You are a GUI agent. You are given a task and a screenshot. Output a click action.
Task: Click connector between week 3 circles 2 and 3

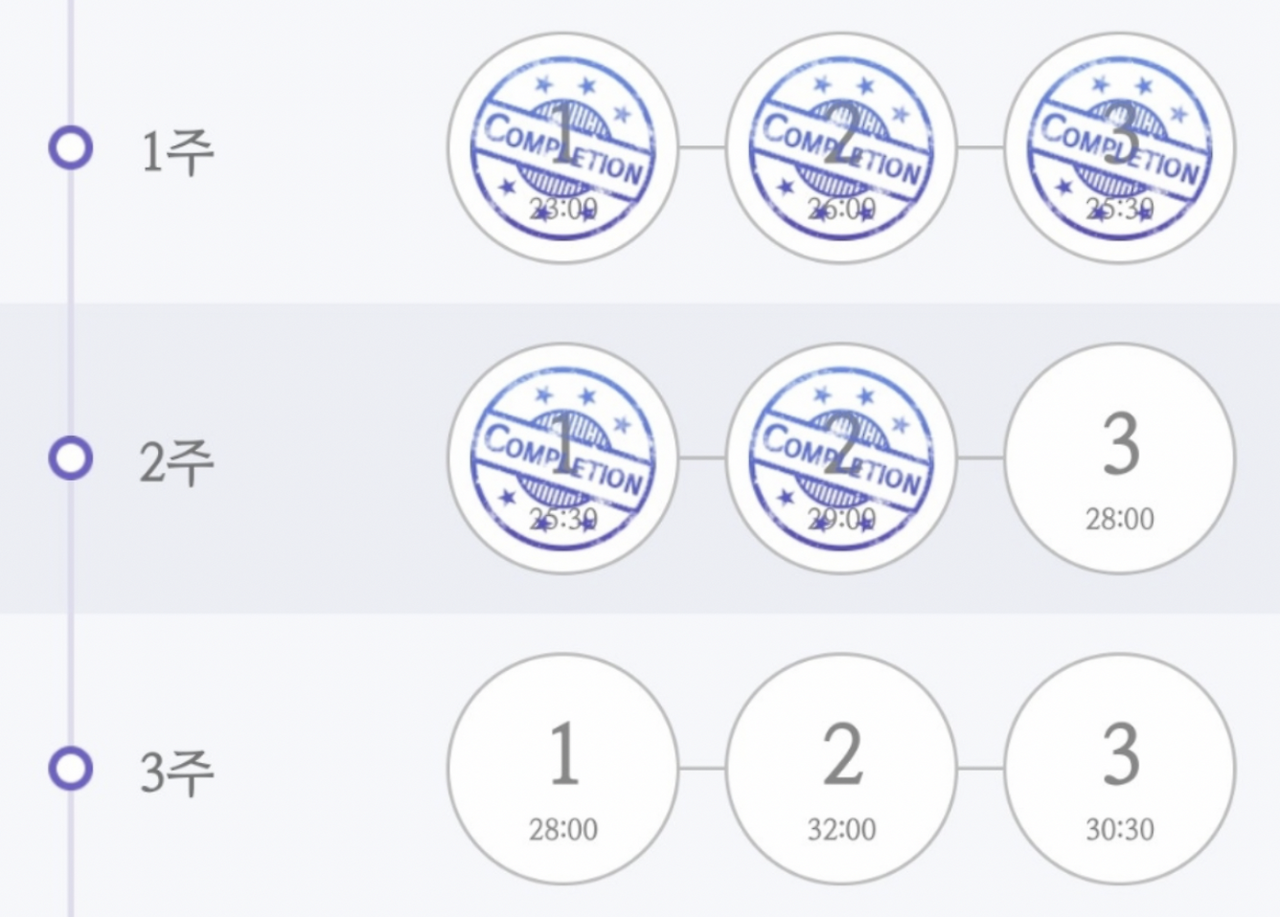click(x=980, y=768)
